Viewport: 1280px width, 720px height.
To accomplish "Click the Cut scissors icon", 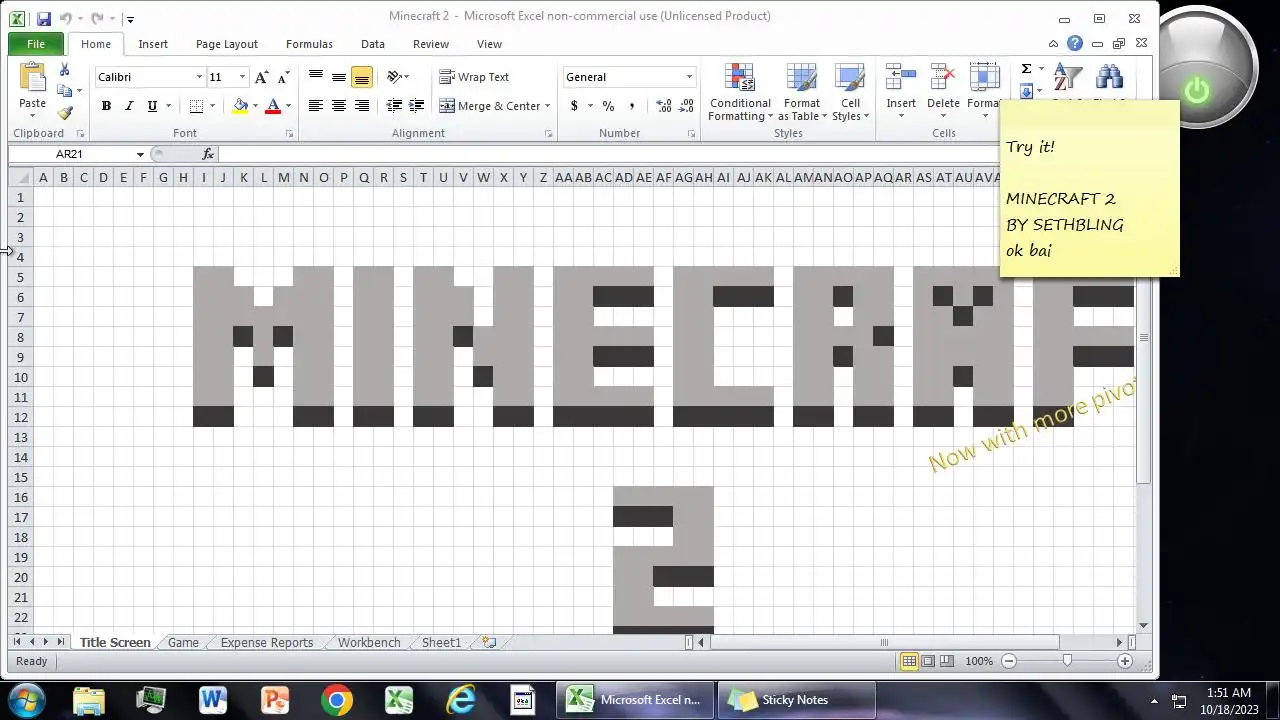I will pyautogui.click(x=65, y=70).
